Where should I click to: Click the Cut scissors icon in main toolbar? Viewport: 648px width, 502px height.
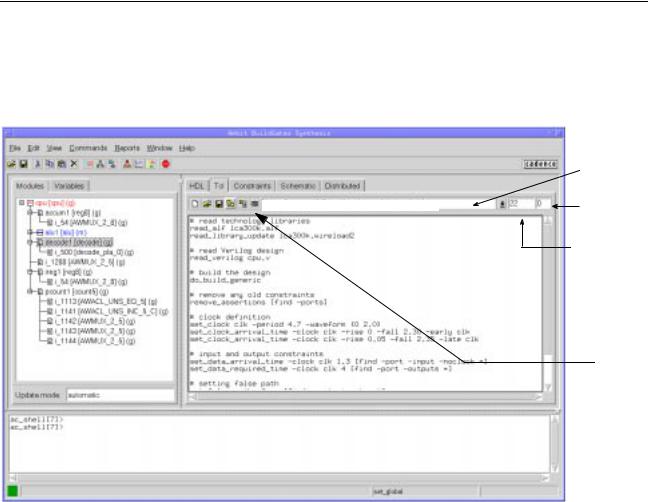pos(37,164)
